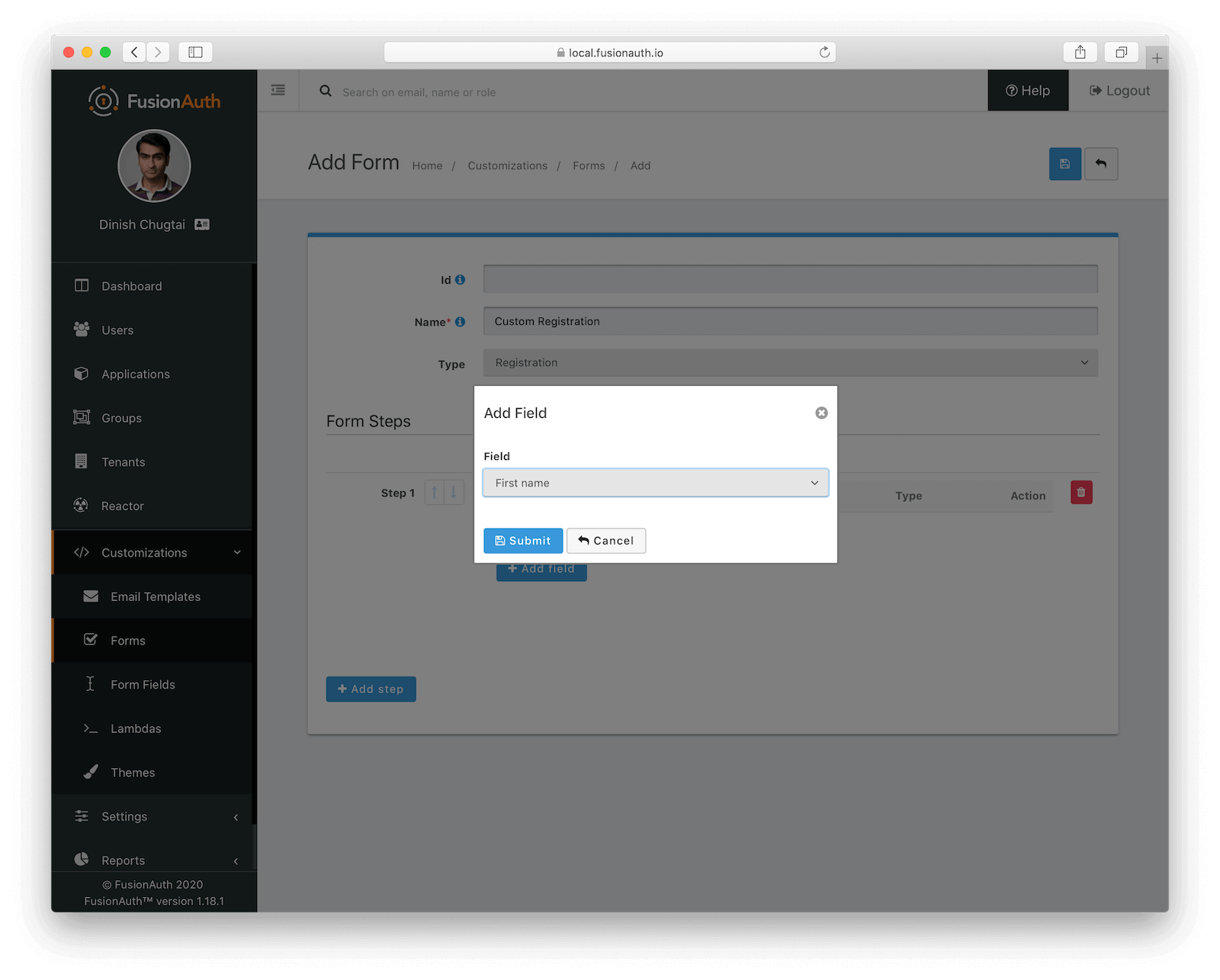Open Groups in the sidebar
Image resolution: width=1220 pixels, height=980 pixels.
click(x=152, y=418)
